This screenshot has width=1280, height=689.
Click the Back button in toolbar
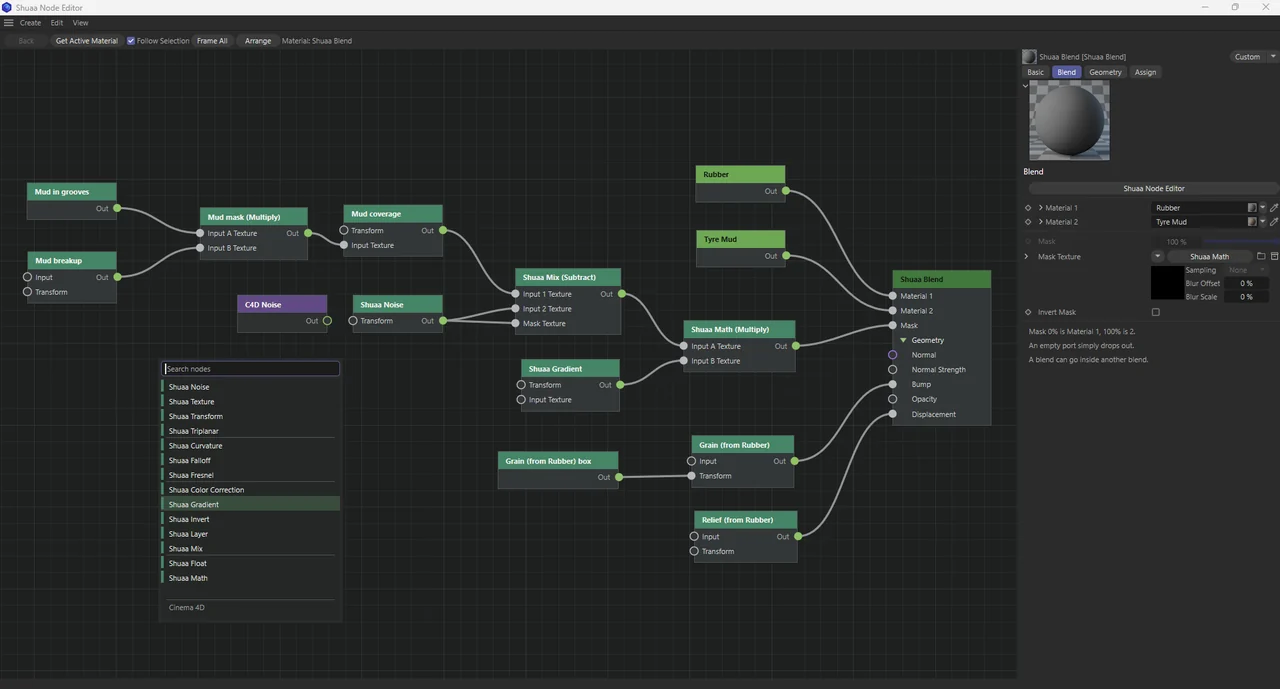click(x=26, y=41)
